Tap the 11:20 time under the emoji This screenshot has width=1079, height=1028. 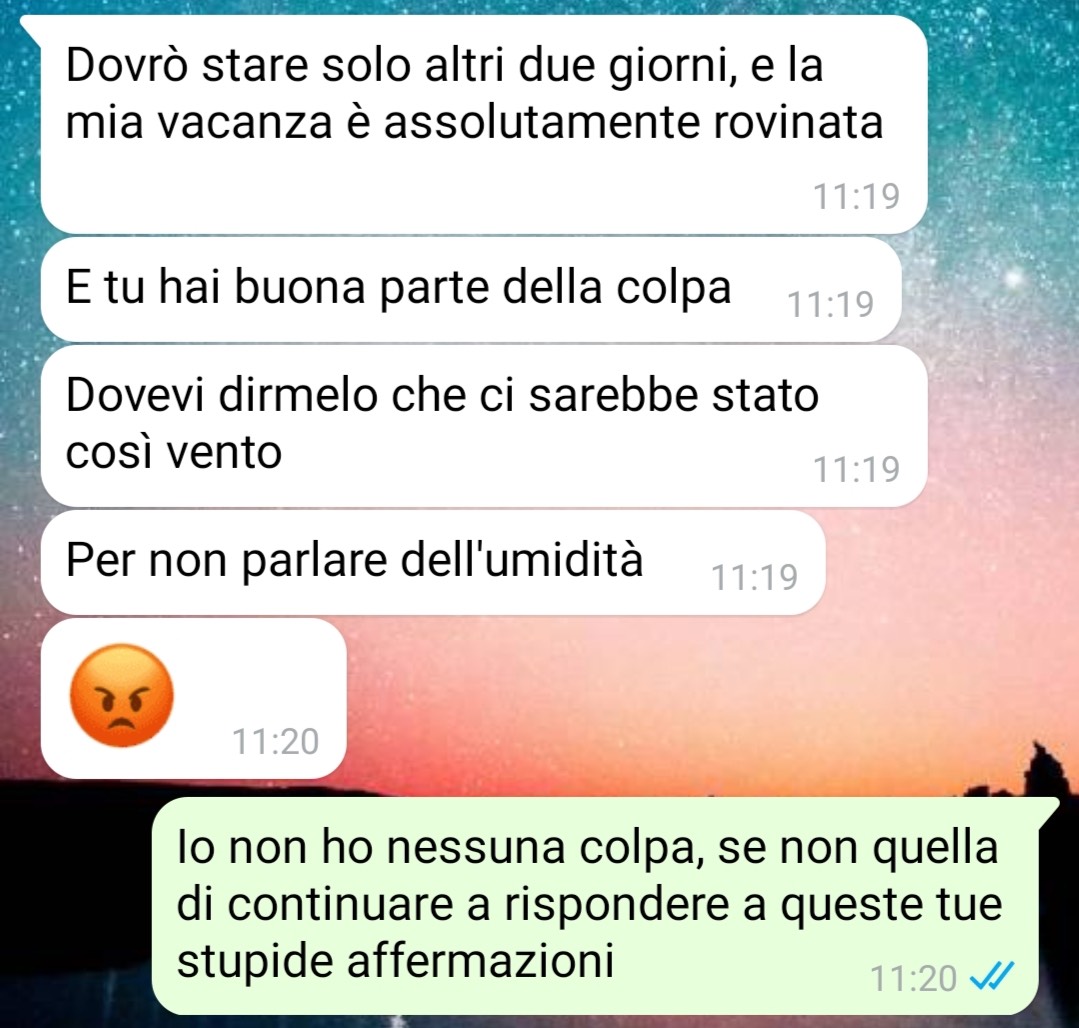click(x=275, y=741)
